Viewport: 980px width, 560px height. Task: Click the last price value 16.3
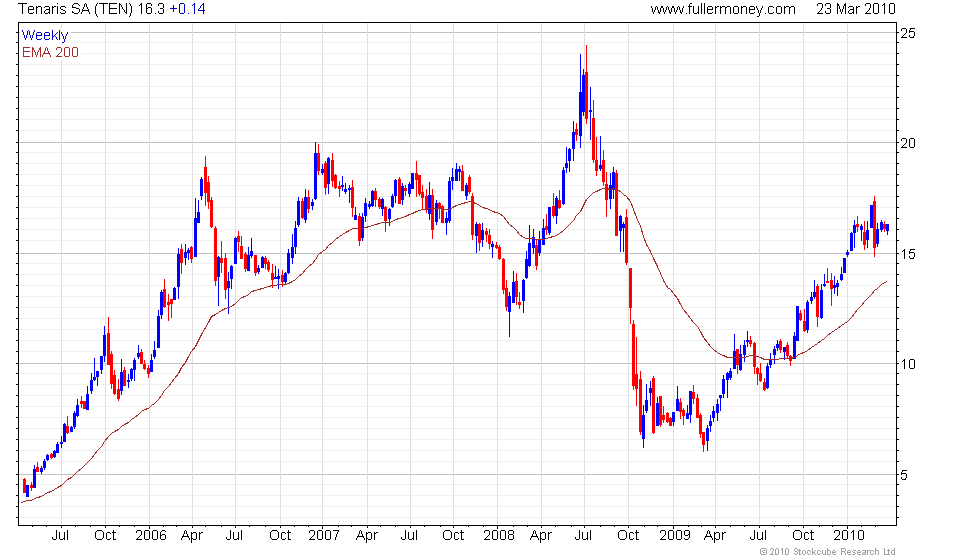(x=151, y=9)
